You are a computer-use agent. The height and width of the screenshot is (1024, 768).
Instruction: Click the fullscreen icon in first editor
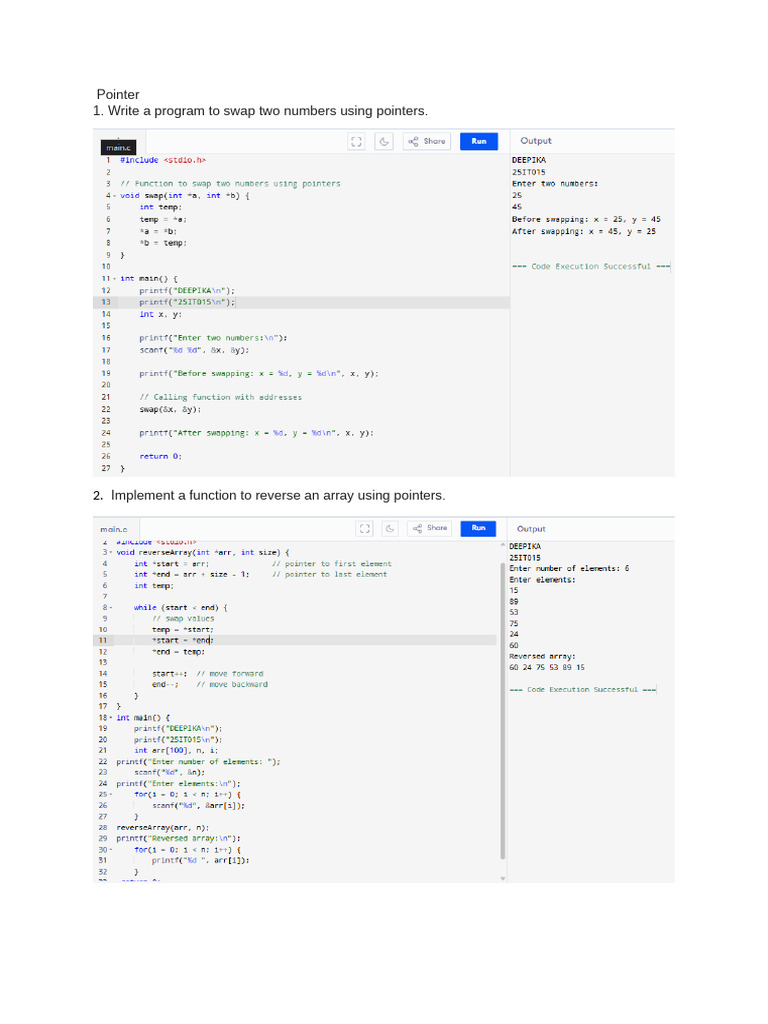tap(356, 141)
